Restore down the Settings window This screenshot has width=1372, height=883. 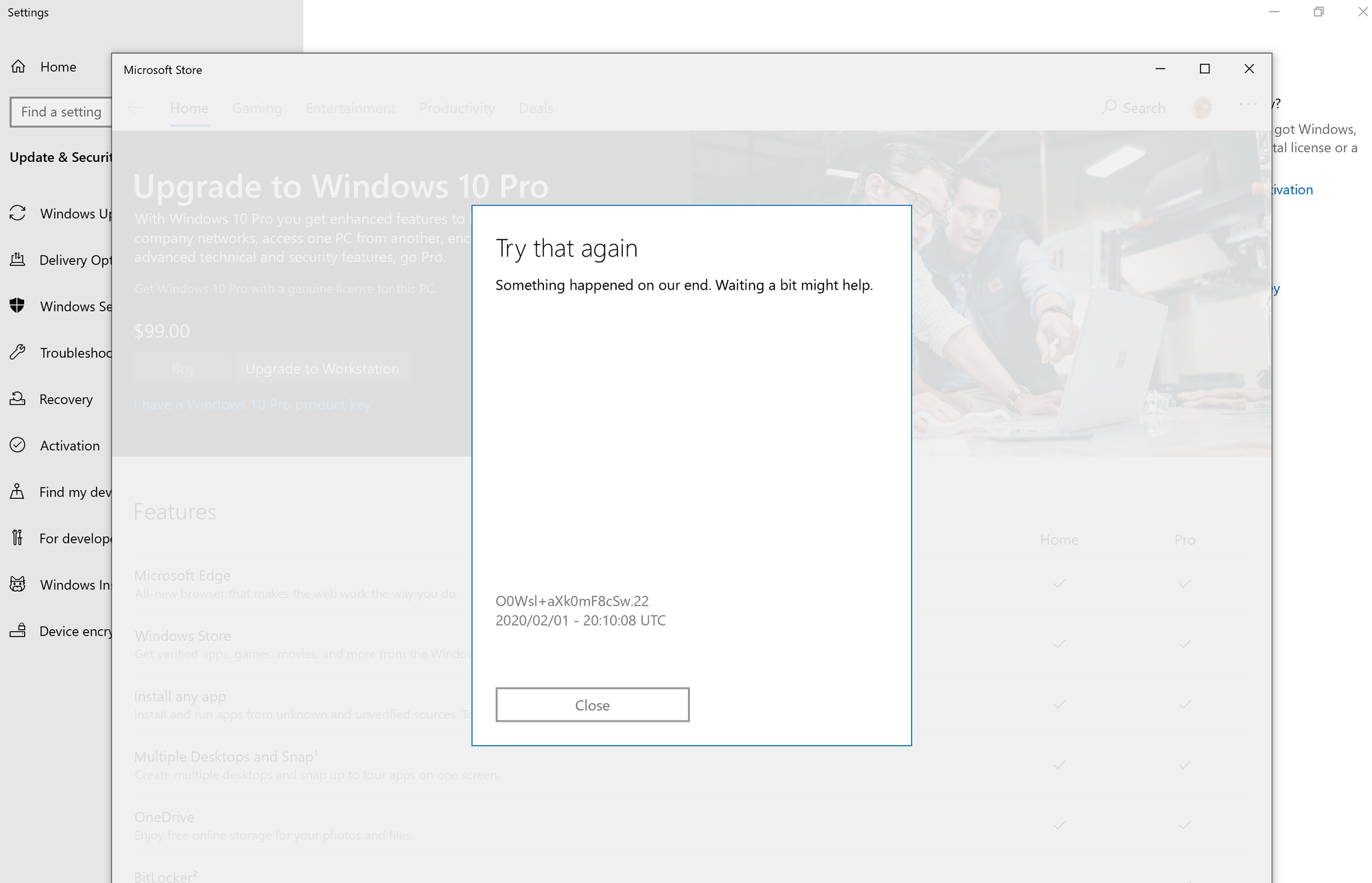tap(1318, 12)
